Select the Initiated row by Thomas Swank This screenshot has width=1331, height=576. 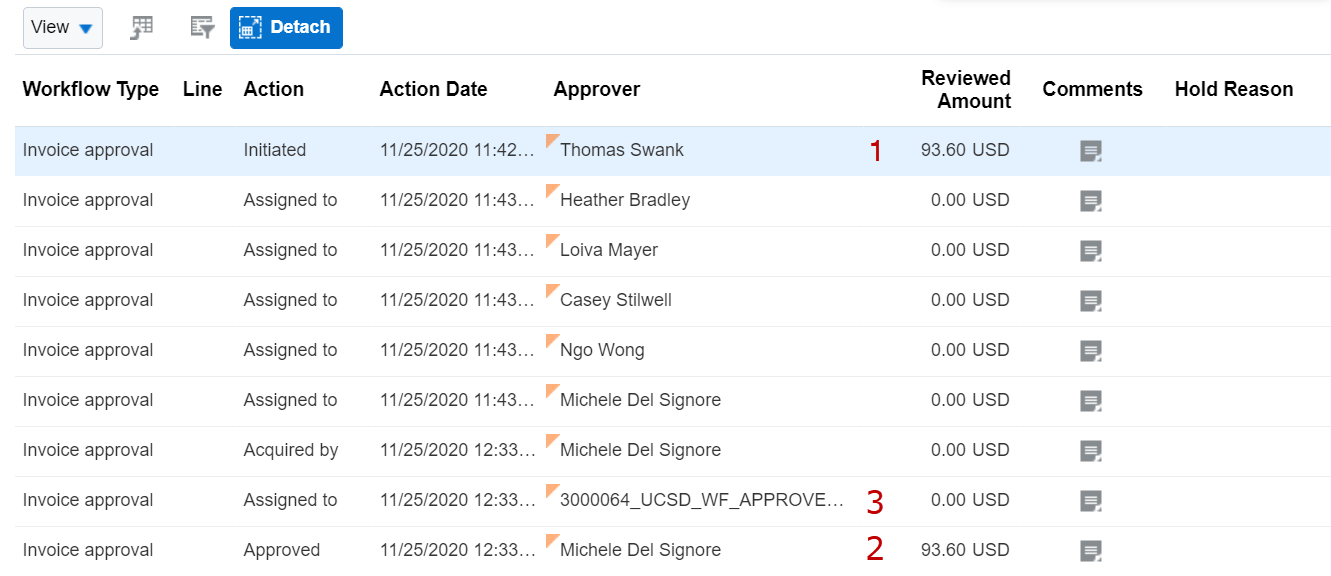[672, 151]
